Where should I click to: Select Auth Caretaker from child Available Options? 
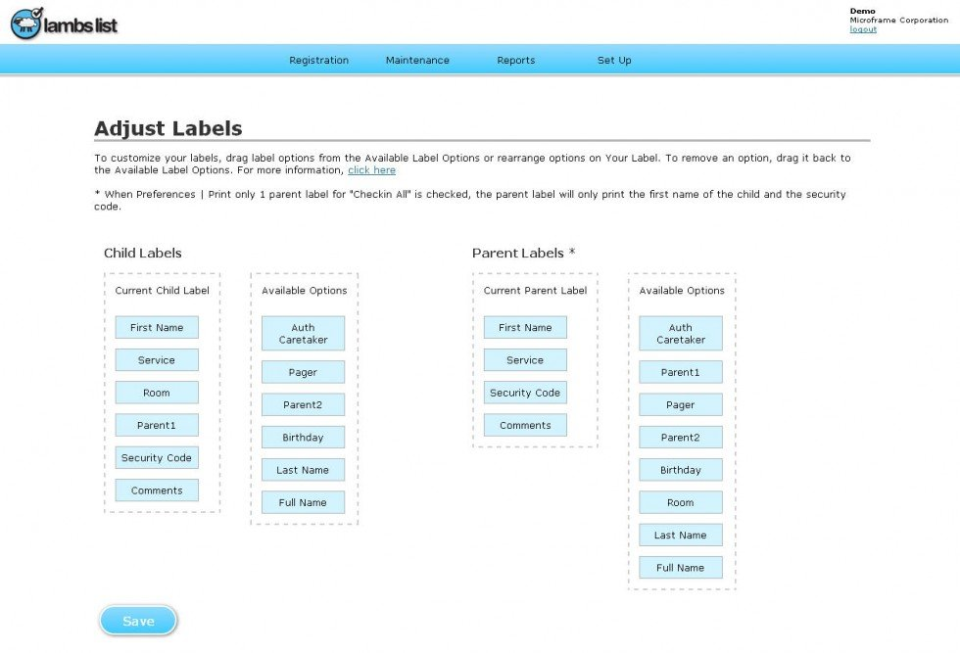click(302, 332)
